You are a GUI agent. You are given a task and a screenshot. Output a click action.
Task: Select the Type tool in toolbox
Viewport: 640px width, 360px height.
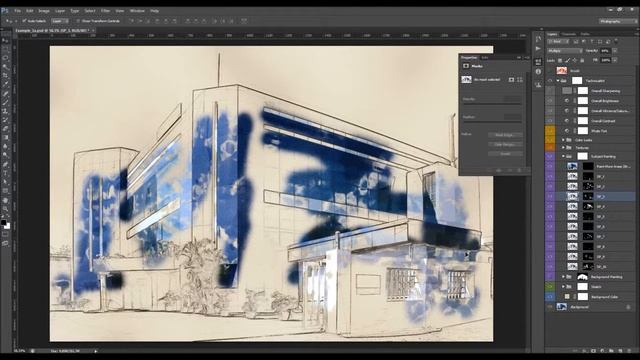pos(5,173)
